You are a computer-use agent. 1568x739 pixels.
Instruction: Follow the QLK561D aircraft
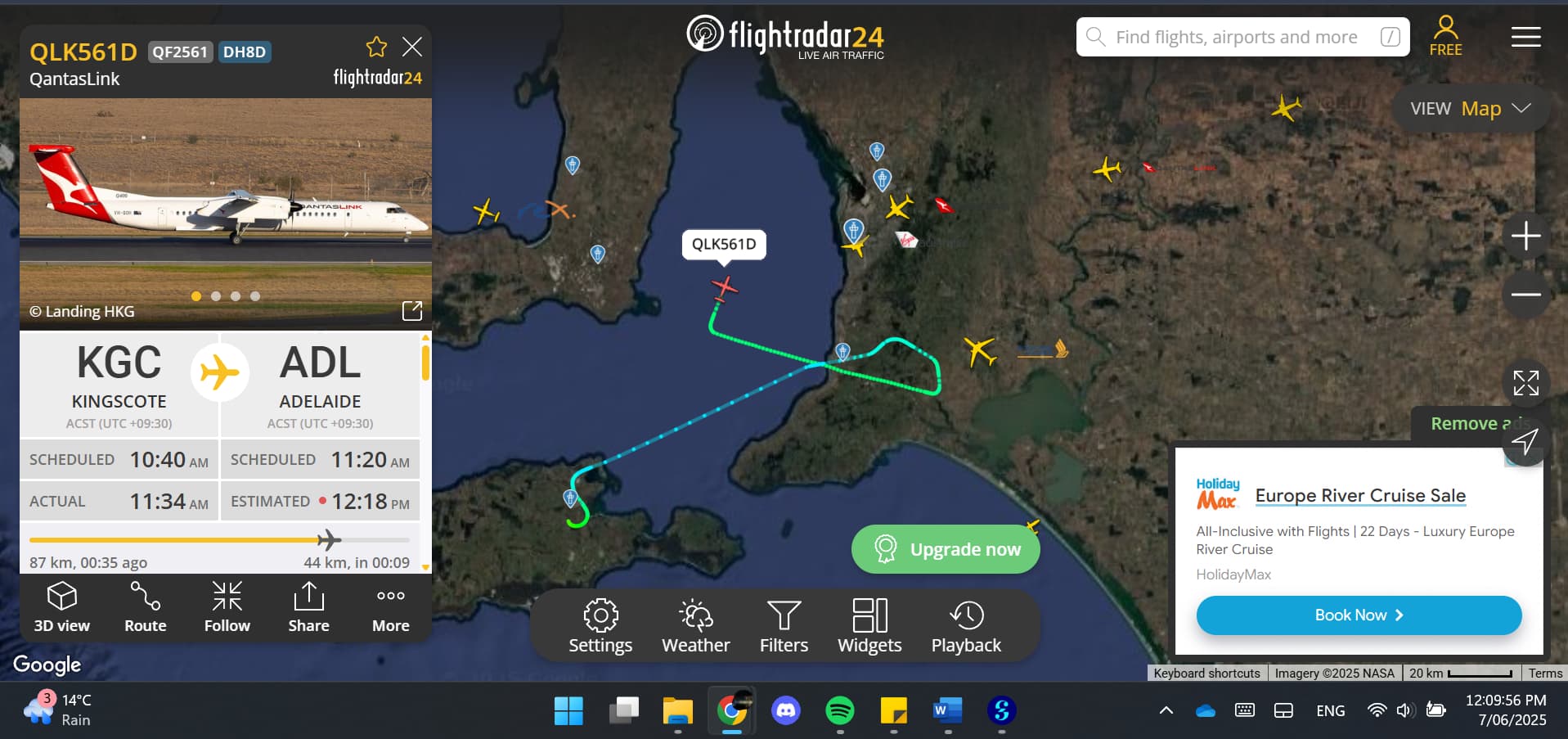click(227, 607)
